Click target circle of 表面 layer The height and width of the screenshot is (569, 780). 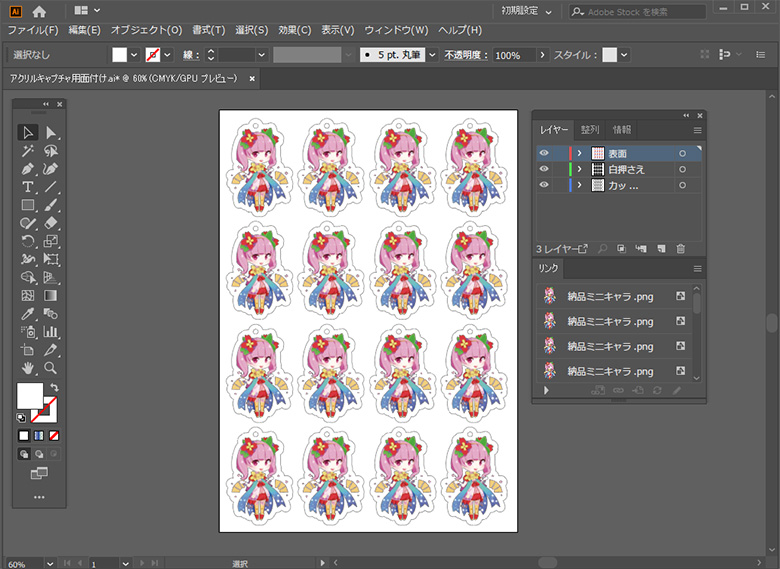point(682,154)
